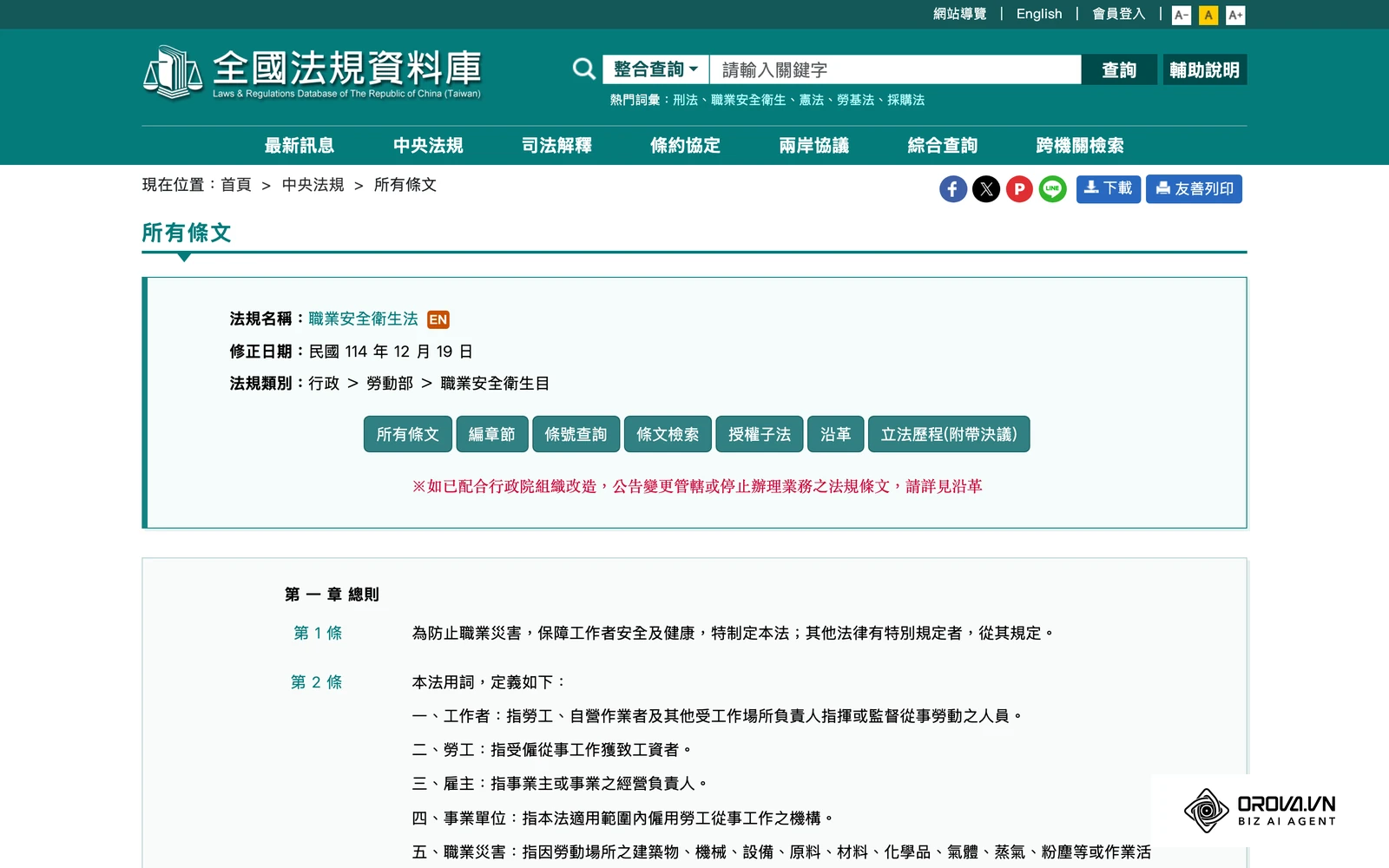
Task: Click the 查詢 search button
Action: point(1119,69)
